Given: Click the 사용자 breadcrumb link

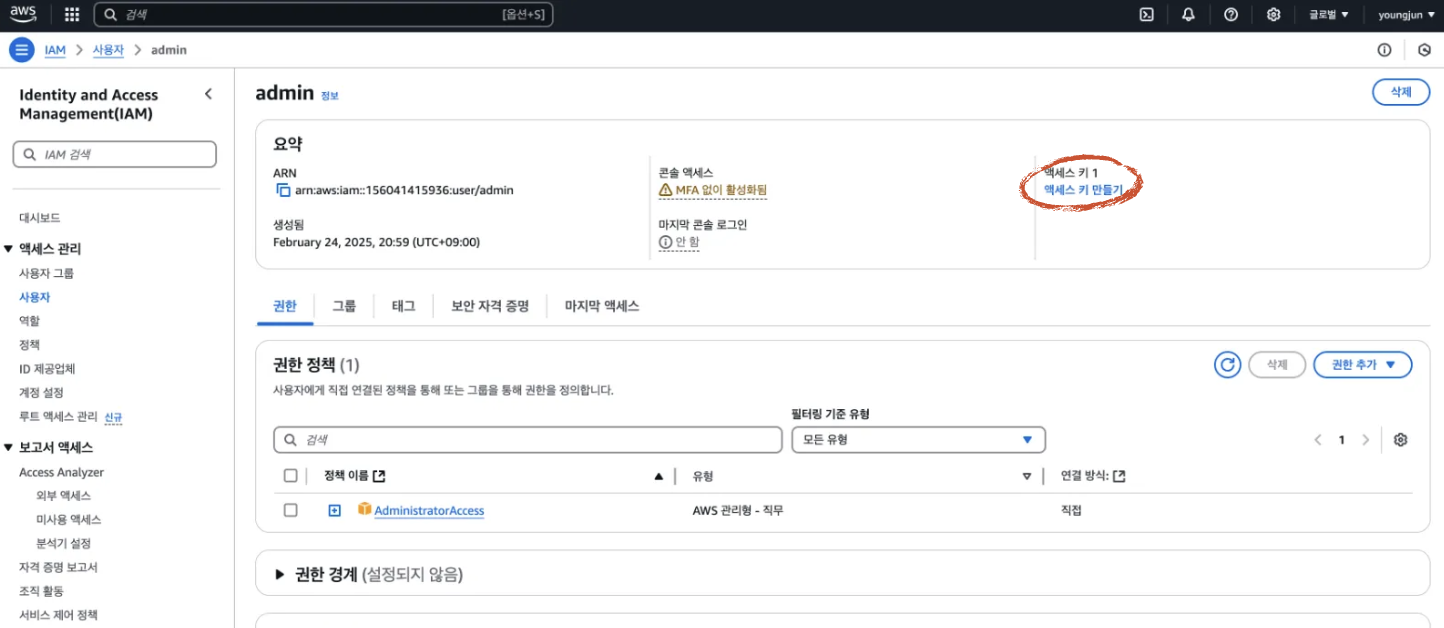Looking at the screenshot, I should click(x=109, y=50).
